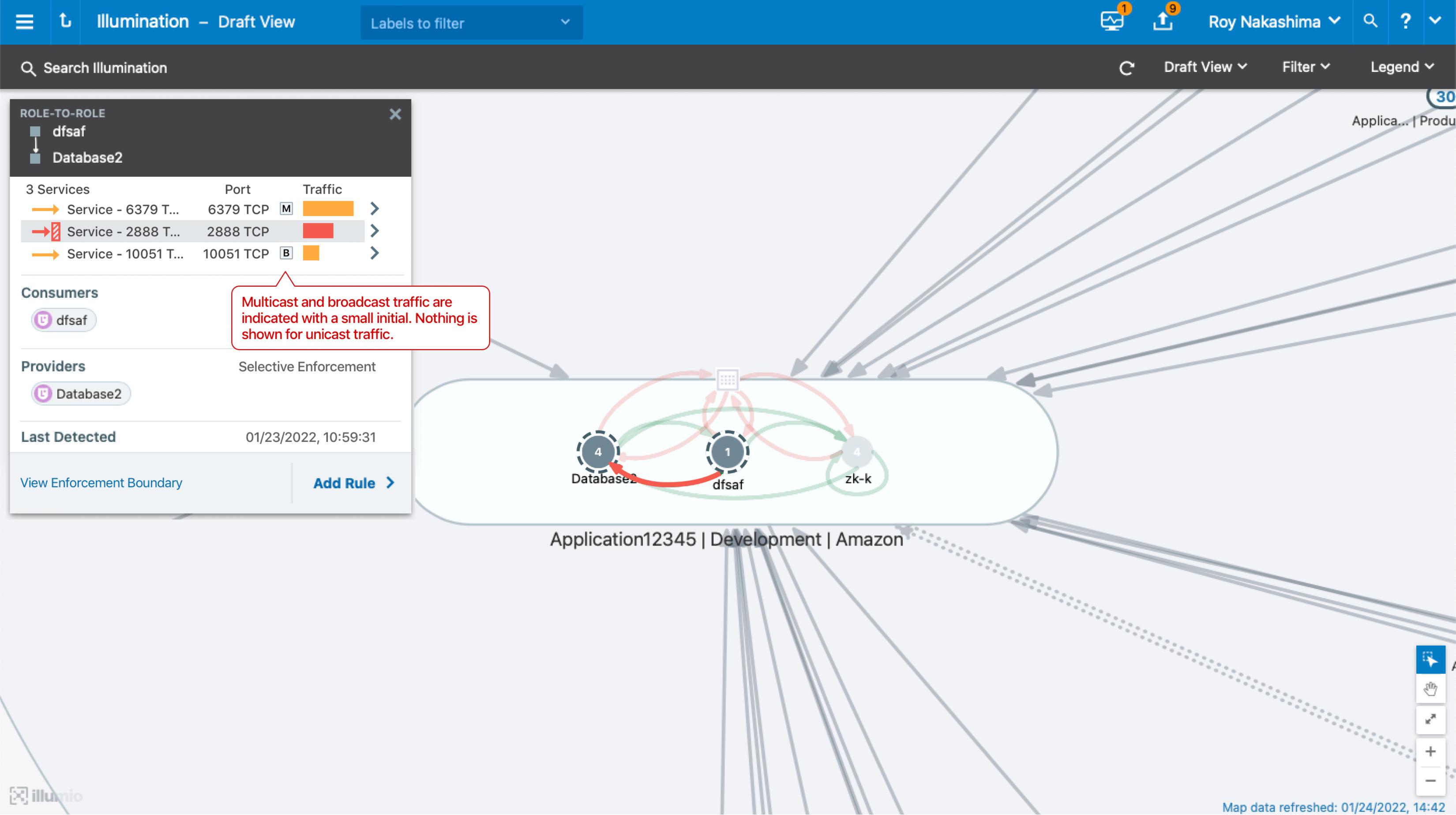Switch to the hand pan tool
Image resolution: width=1456 pixels, height=815 pixels.
coord(1430,689)
